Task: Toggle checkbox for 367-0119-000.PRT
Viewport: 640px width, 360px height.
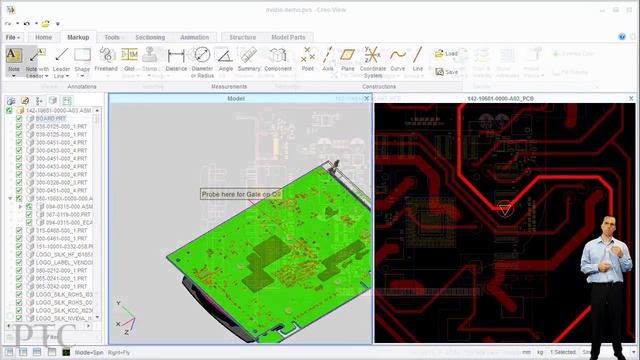Action: tap(29, 214)
